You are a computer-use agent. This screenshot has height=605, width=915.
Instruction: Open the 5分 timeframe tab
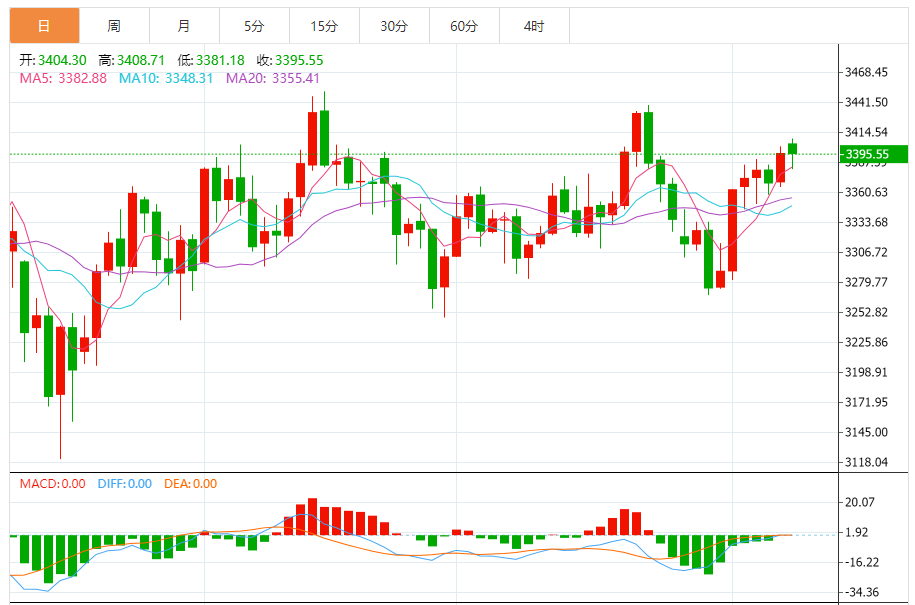tap(254, 26)
